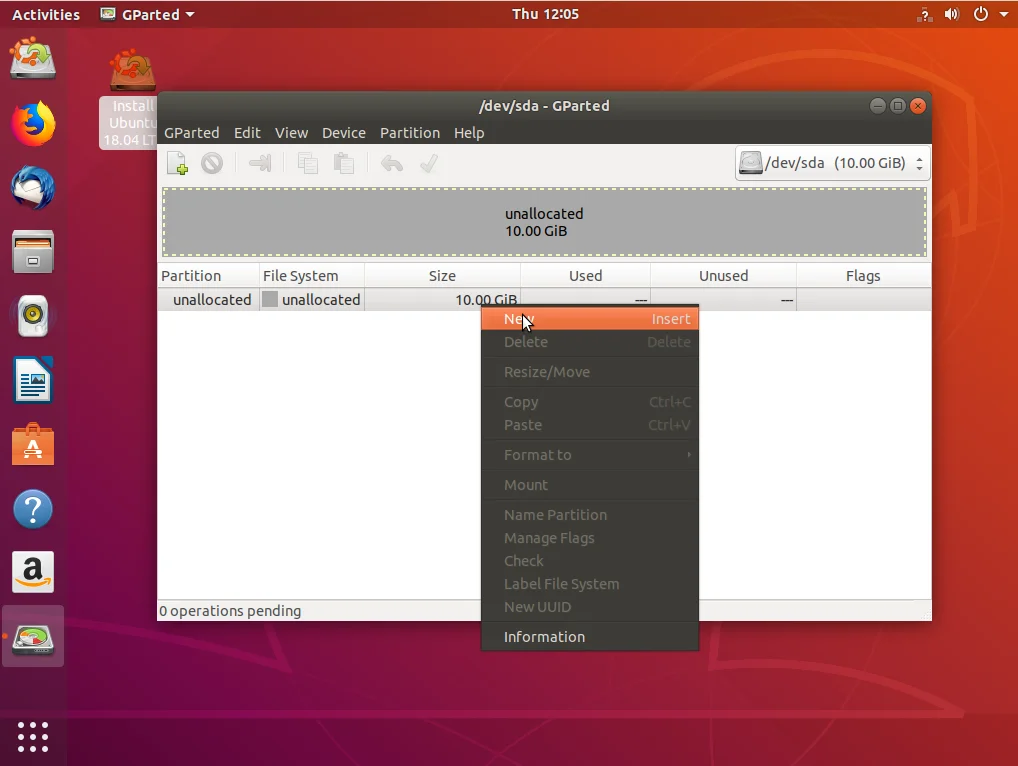Expand the GParted app menu in top bar
This screenshot has height=766, width=1018.
pos(148,14)
